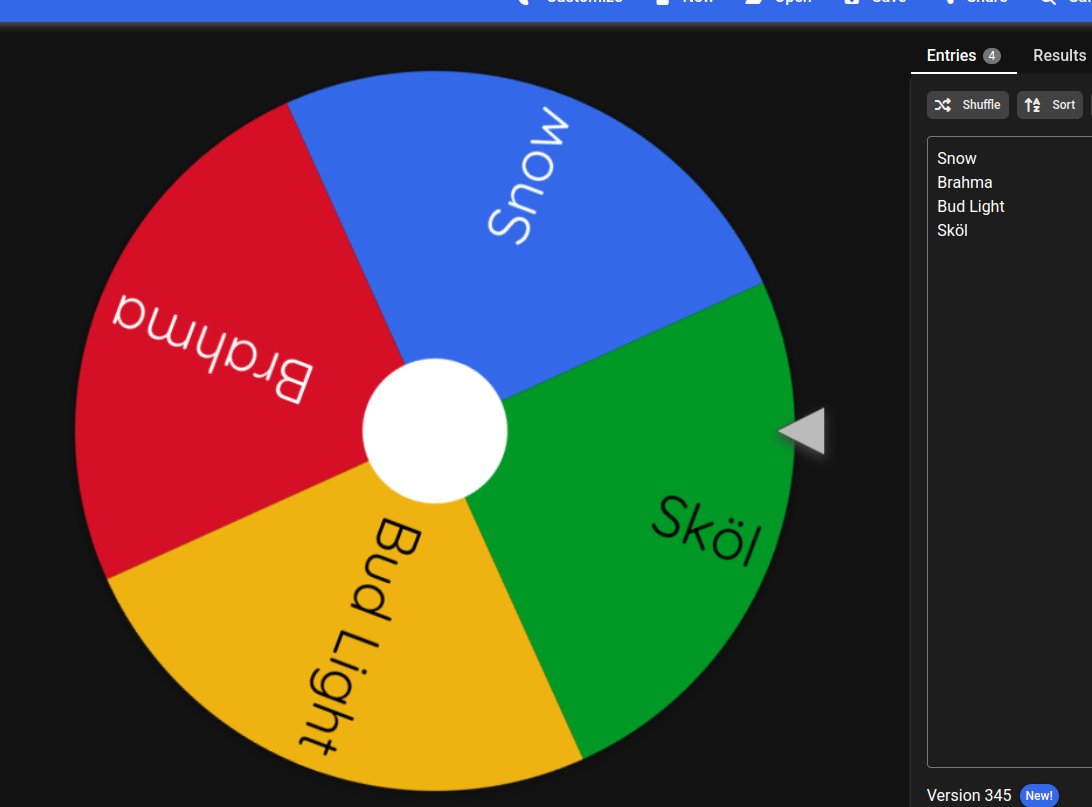The image size is (1092, 807).
Task: Click the "Sköl" line in the entries list
Action: 952,230
